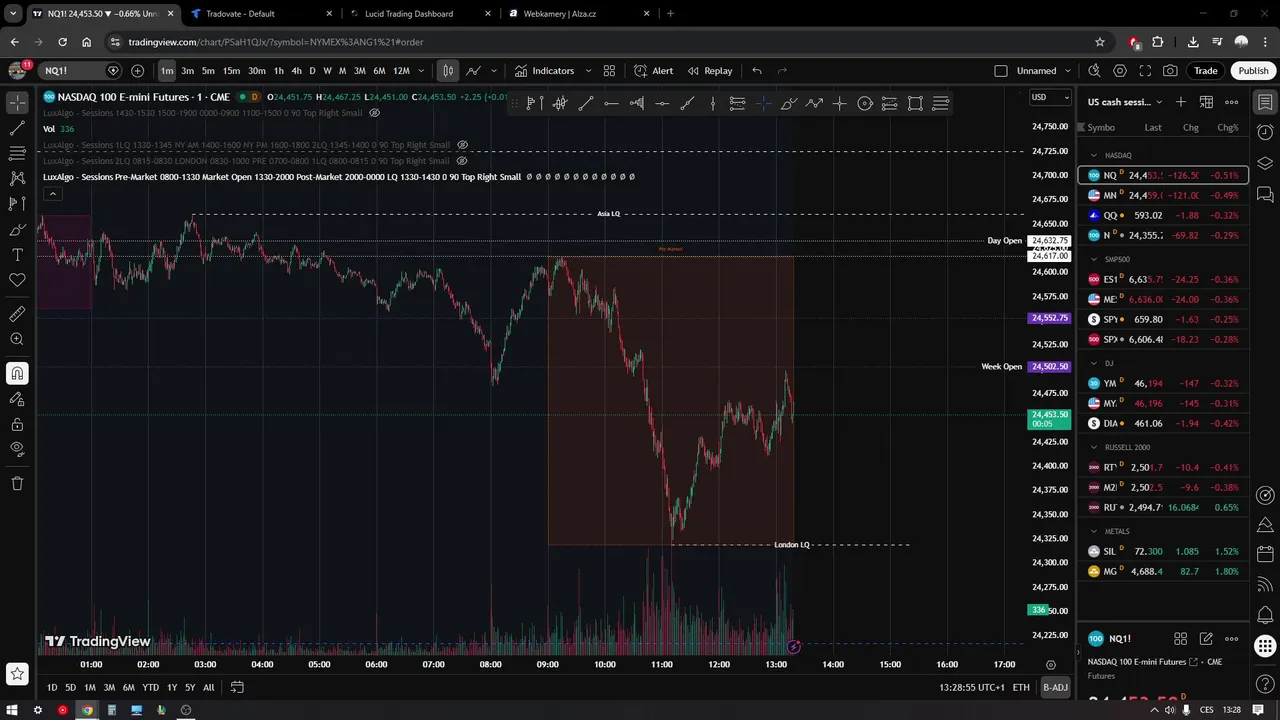Tick the layout checkbox next to Unnamed
Screen dimensions: 1280x720
(1001, 71)
